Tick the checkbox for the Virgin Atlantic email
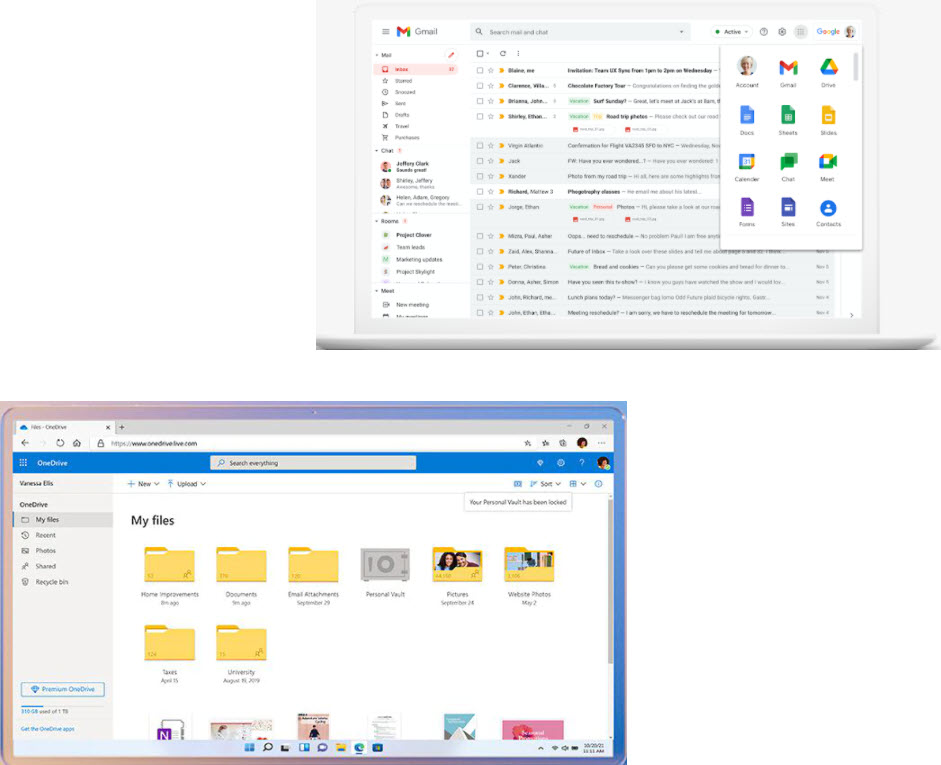This screenshot has height=765, width=941. pos(480,145)
